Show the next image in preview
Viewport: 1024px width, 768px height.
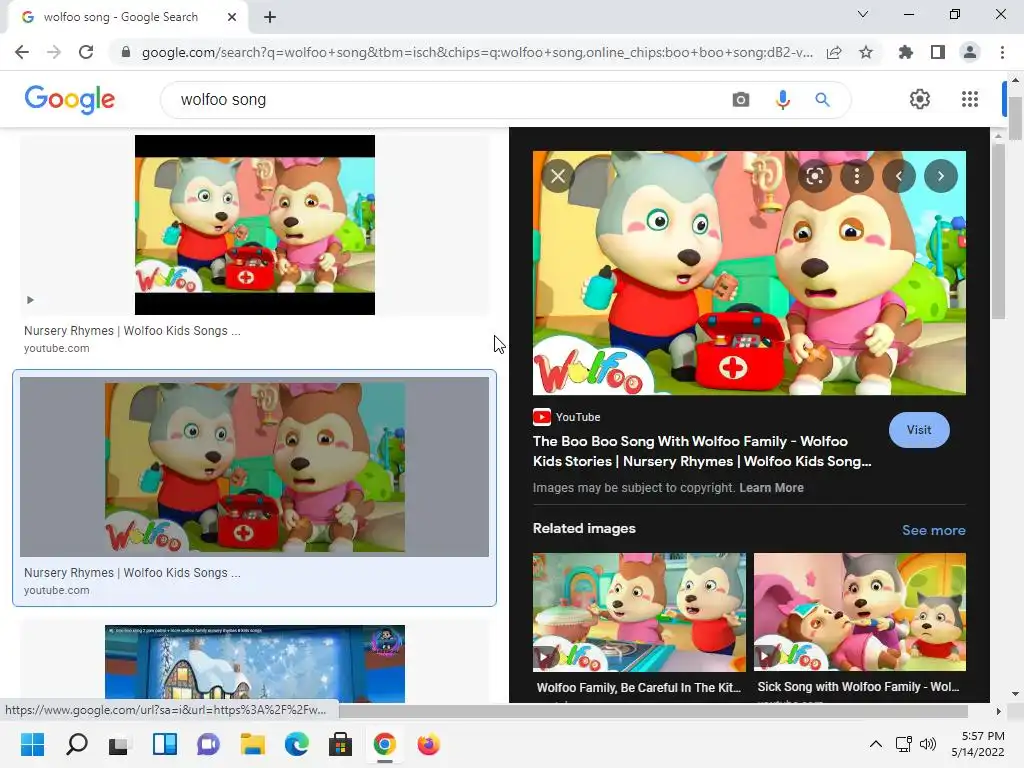pos(940,176)
